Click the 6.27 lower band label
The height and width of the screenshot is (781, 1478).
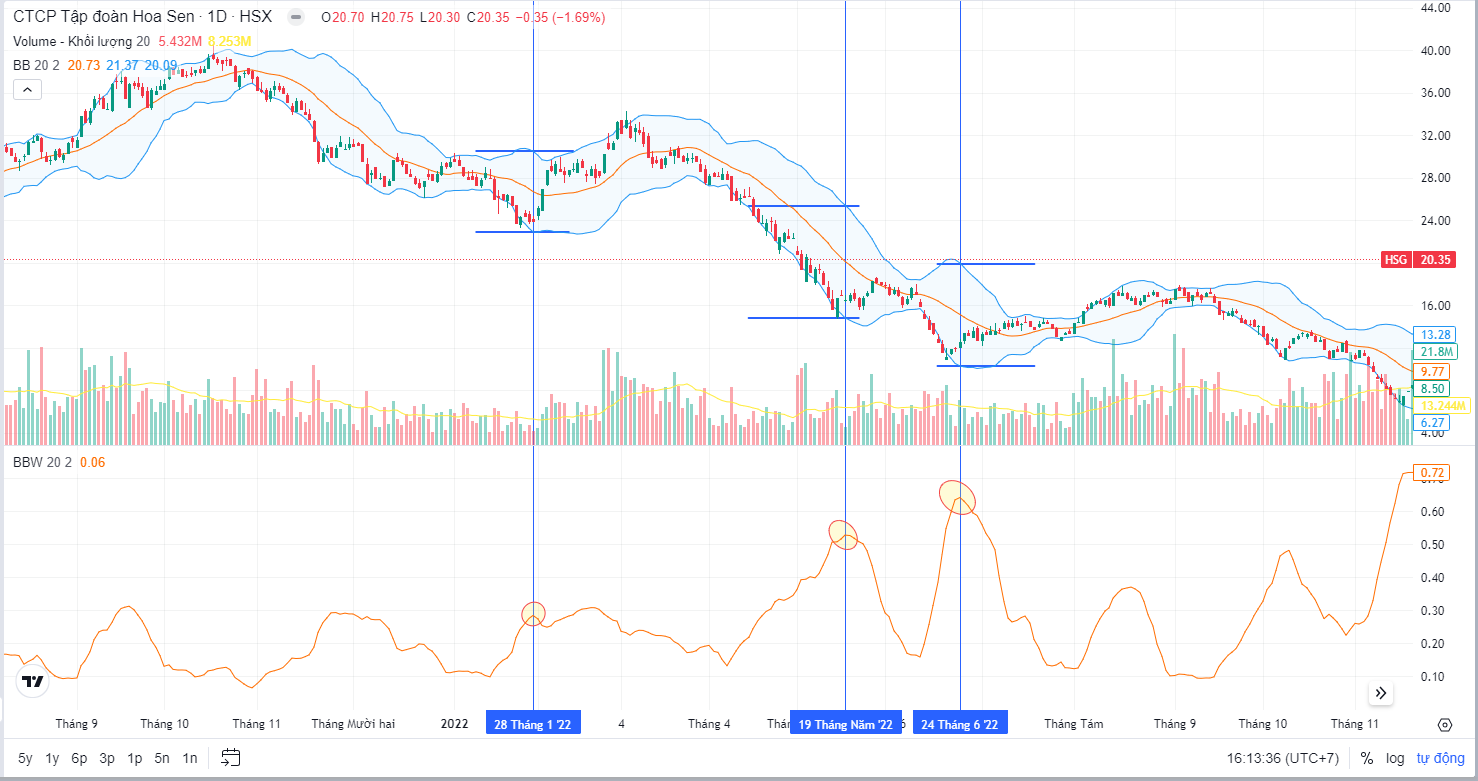click(x=1432, y=423)
